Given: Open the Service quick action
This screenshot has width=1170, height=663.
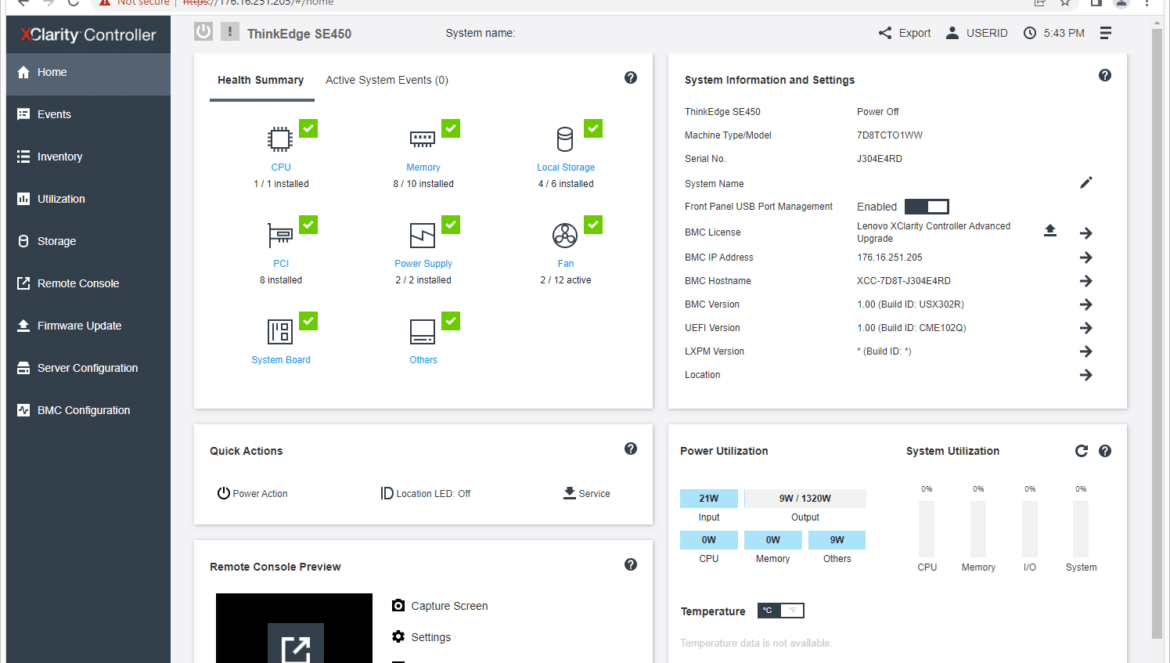Looking at the screenshot, I should pyautogui.click(x=586, y=494).
